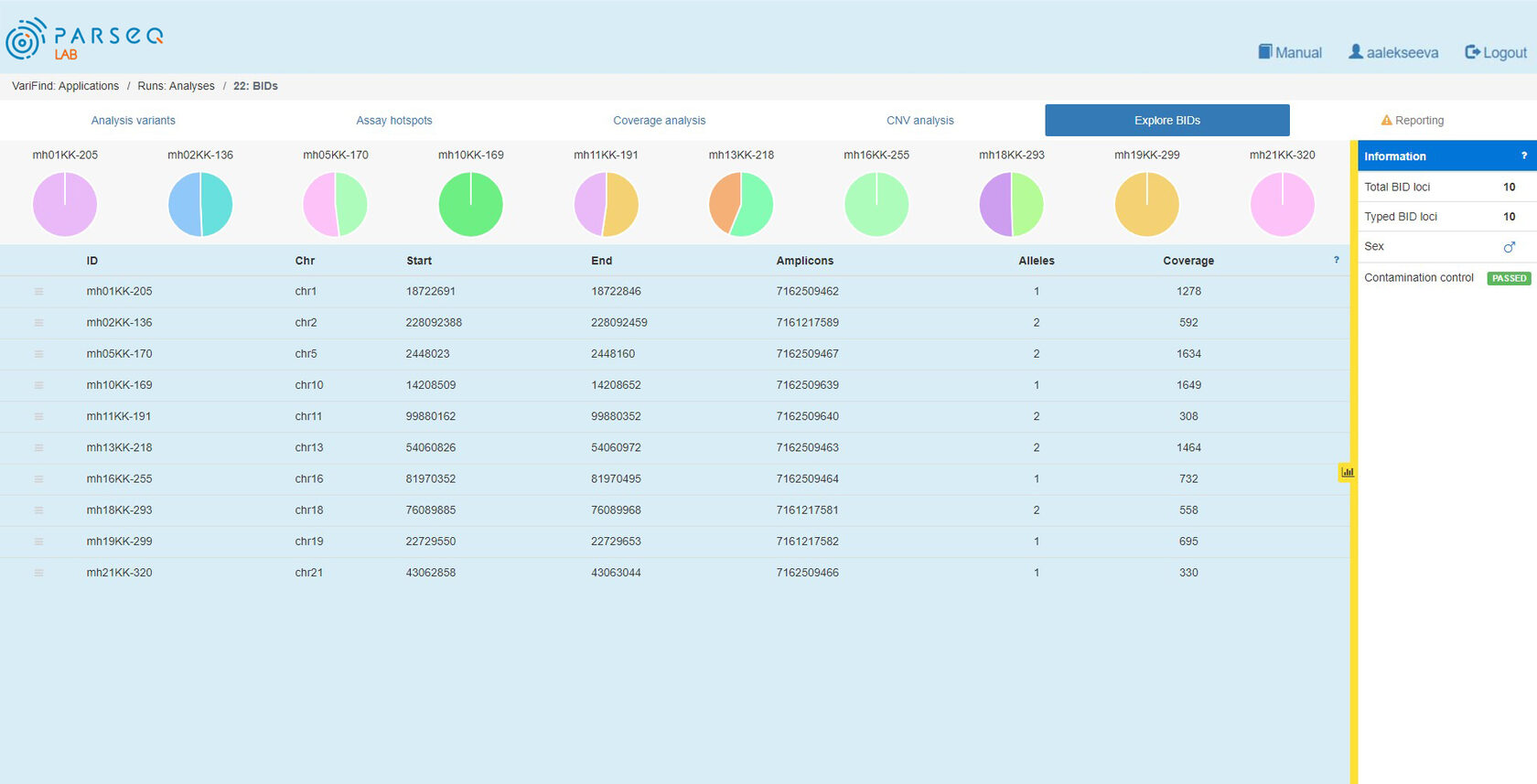Click the mh16KK-255 pie chart
Screen dimensions: 1537x784
point(876,204)
